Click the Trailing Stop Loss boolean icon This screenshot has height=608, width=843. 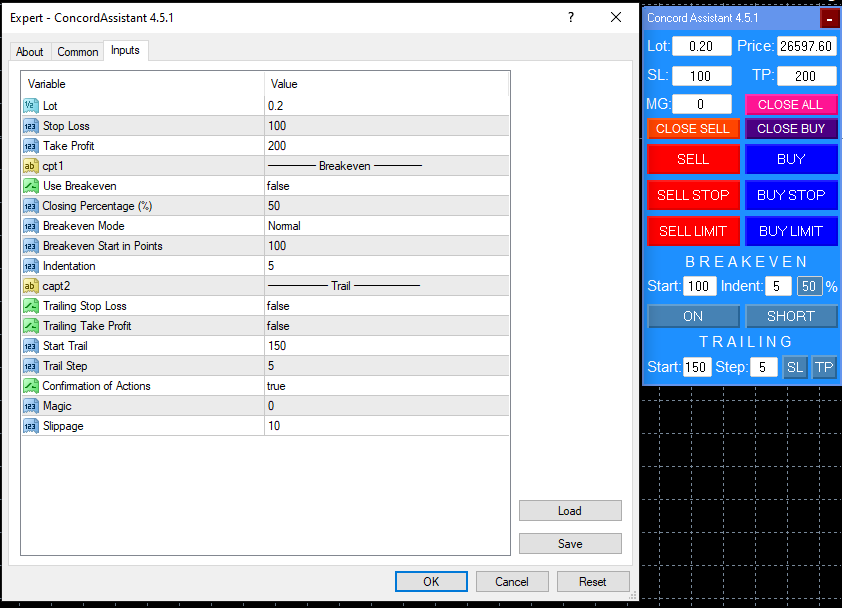coord(31,306)
